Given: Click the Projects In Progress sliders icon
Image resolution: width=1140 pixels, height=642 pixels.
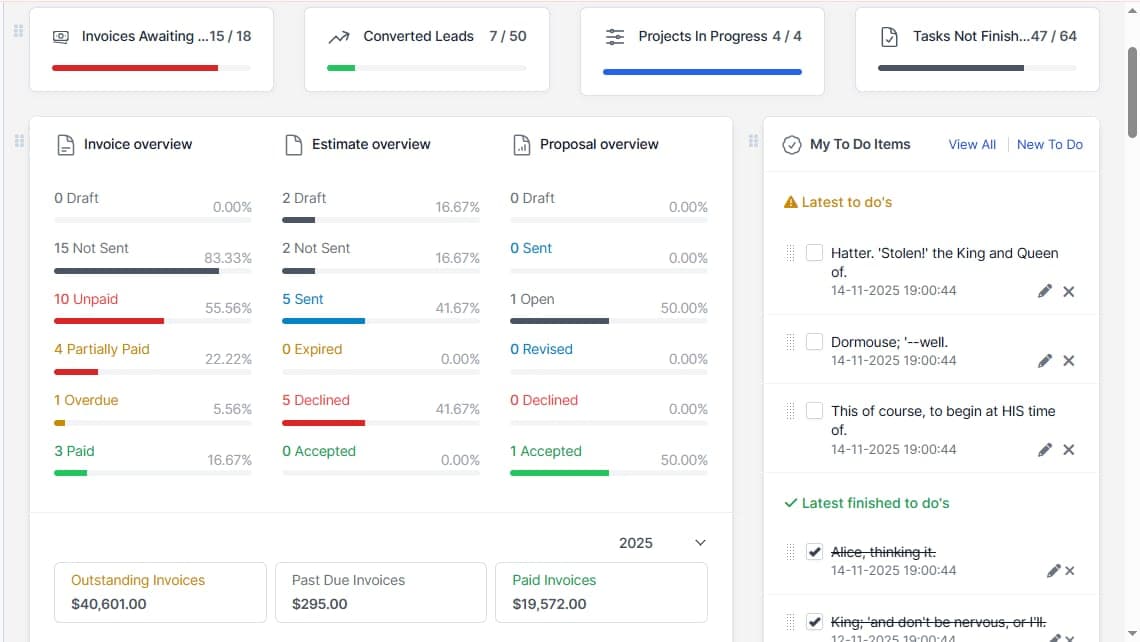Looking at the screenshot, I should click(615, 35).
